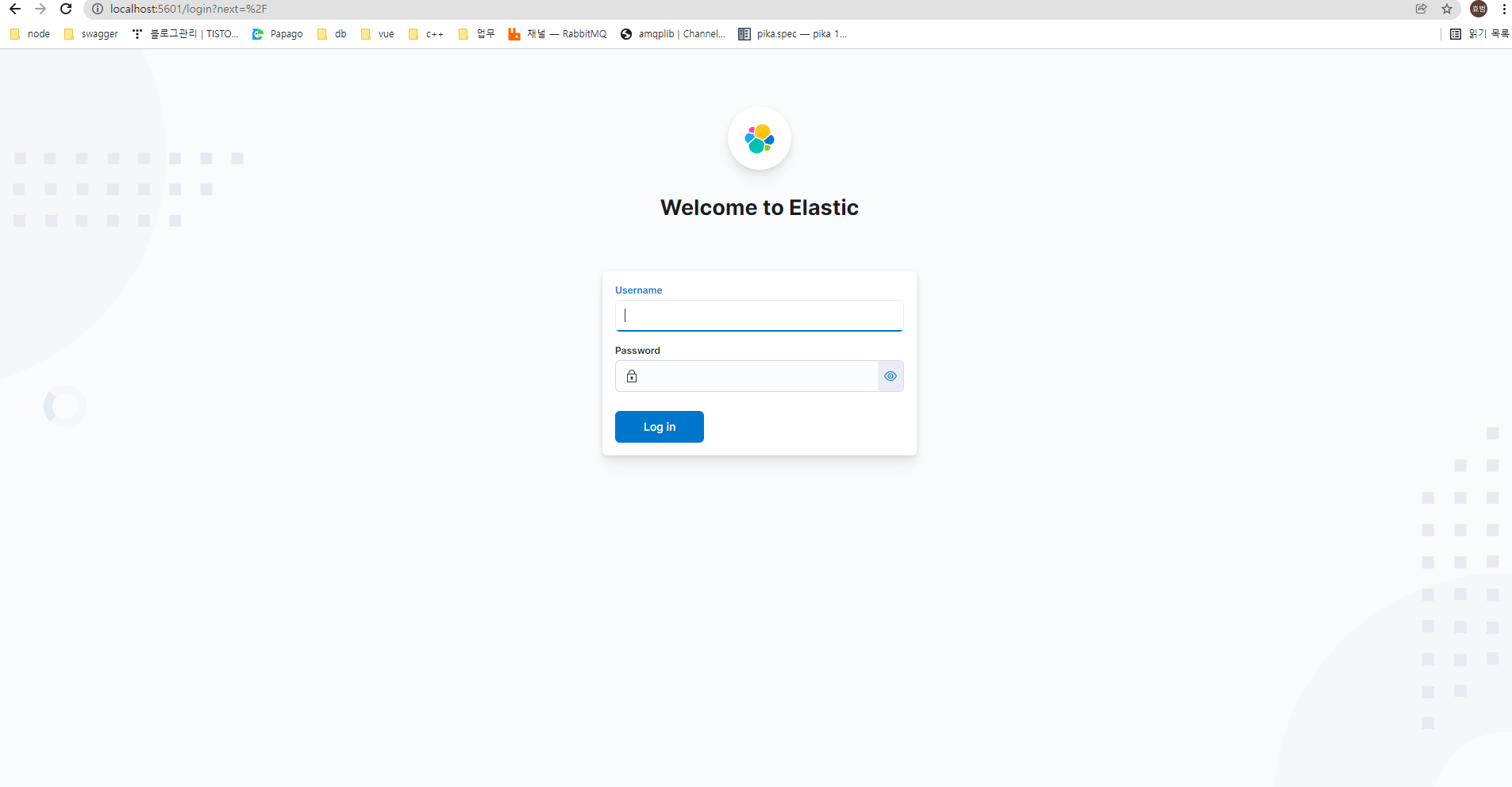Open the 채널 — RabbitMQ bookmark
This screenshot has height=787, width=1512.
point(557,34)
